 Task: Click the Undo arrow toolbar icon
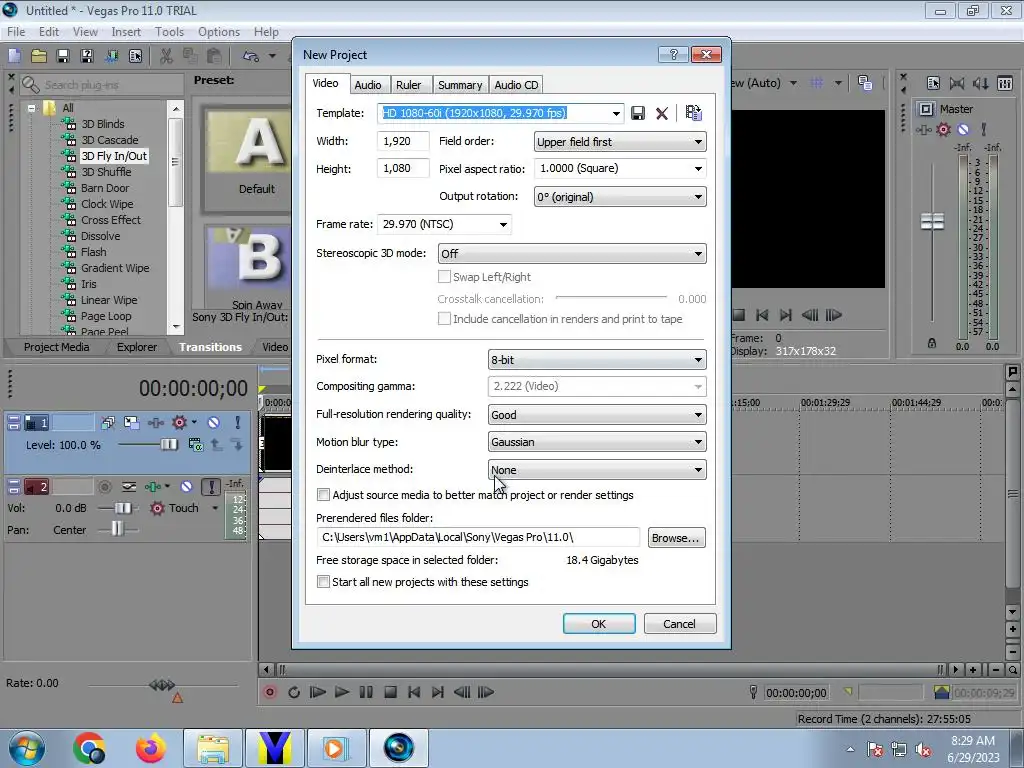251,56
